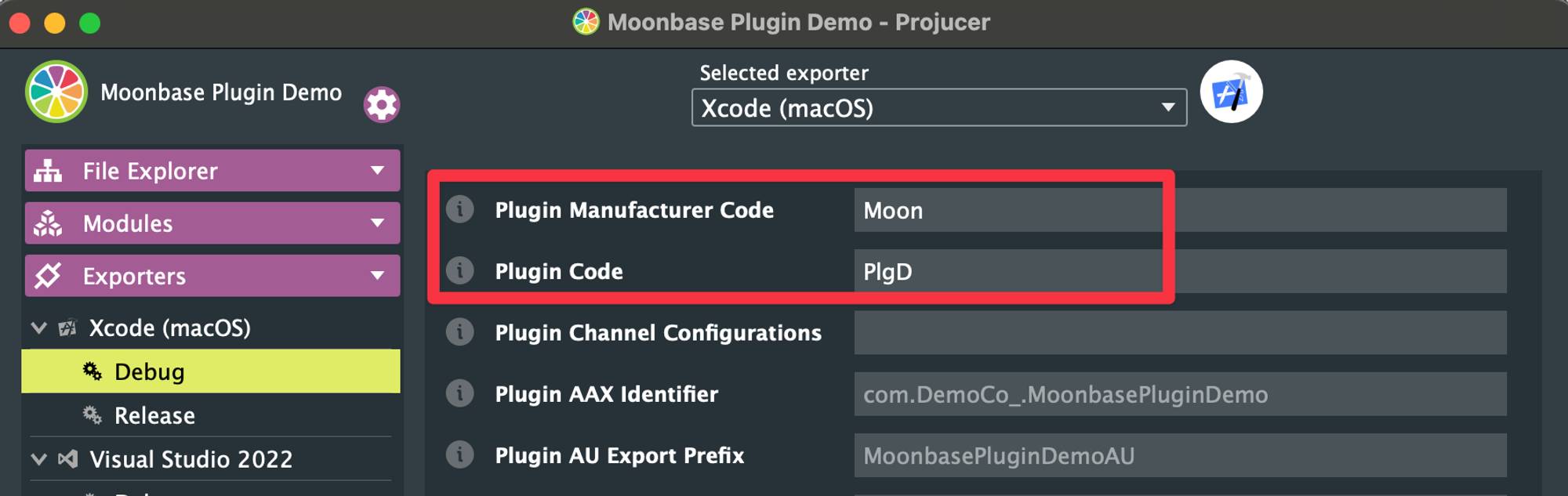The width and height of the screenshot is (1568, 496).
Task: Select the Release configuration
Action: click(211, 415)
